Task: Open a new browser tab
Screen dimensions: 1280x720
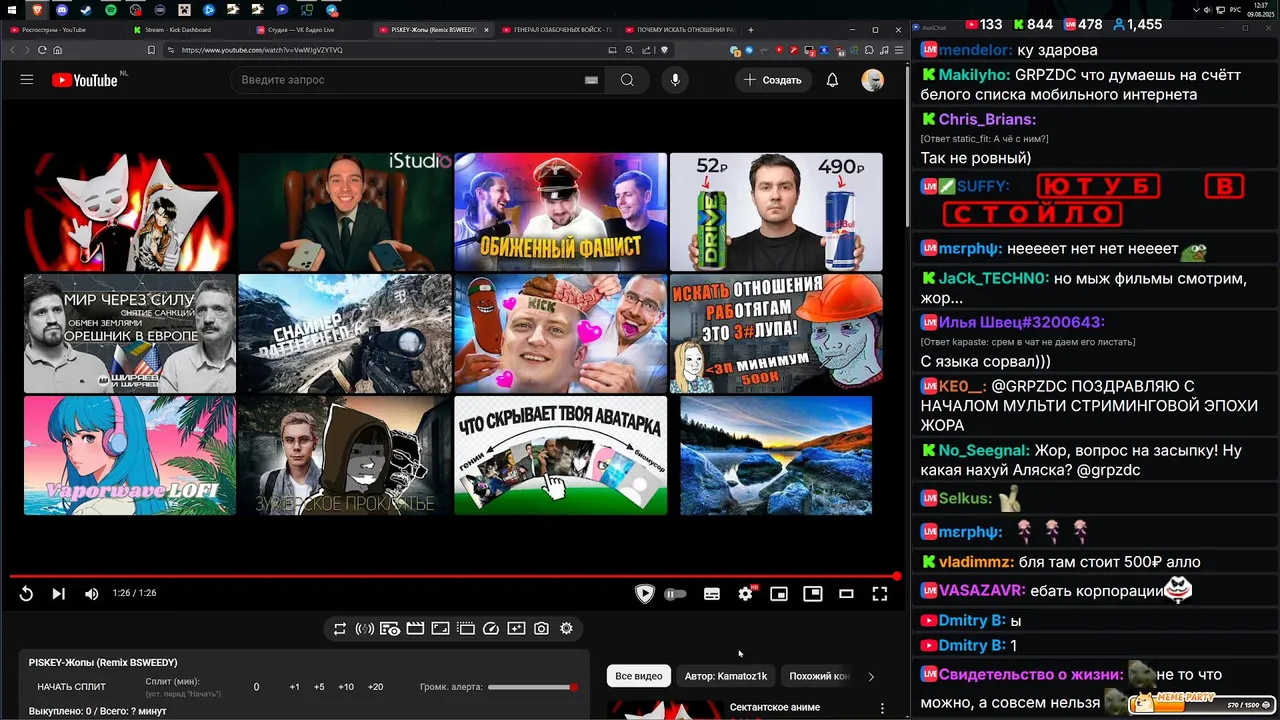Action: tap(751, 30)
